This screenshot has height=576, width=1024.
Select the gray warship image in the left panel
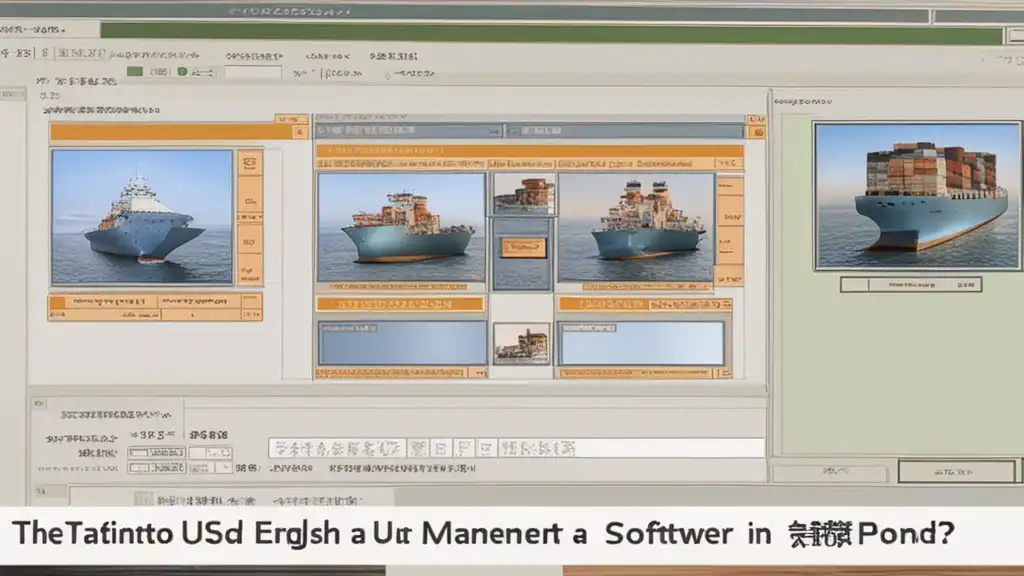coord(142,217)
